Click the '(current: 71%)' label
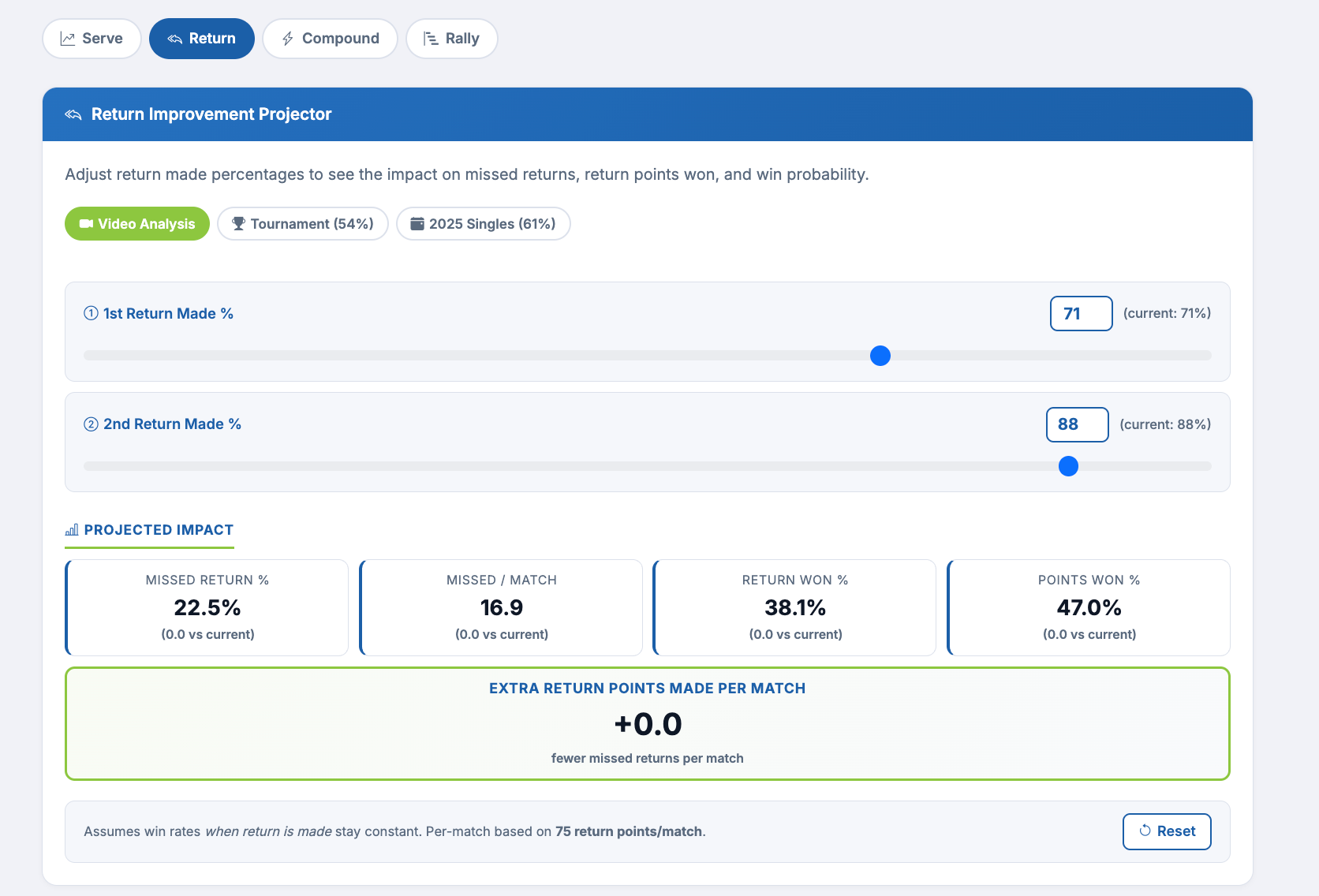Viewport: 1319px width, 896px height. pyautogui.click(x=1167, y=313)
